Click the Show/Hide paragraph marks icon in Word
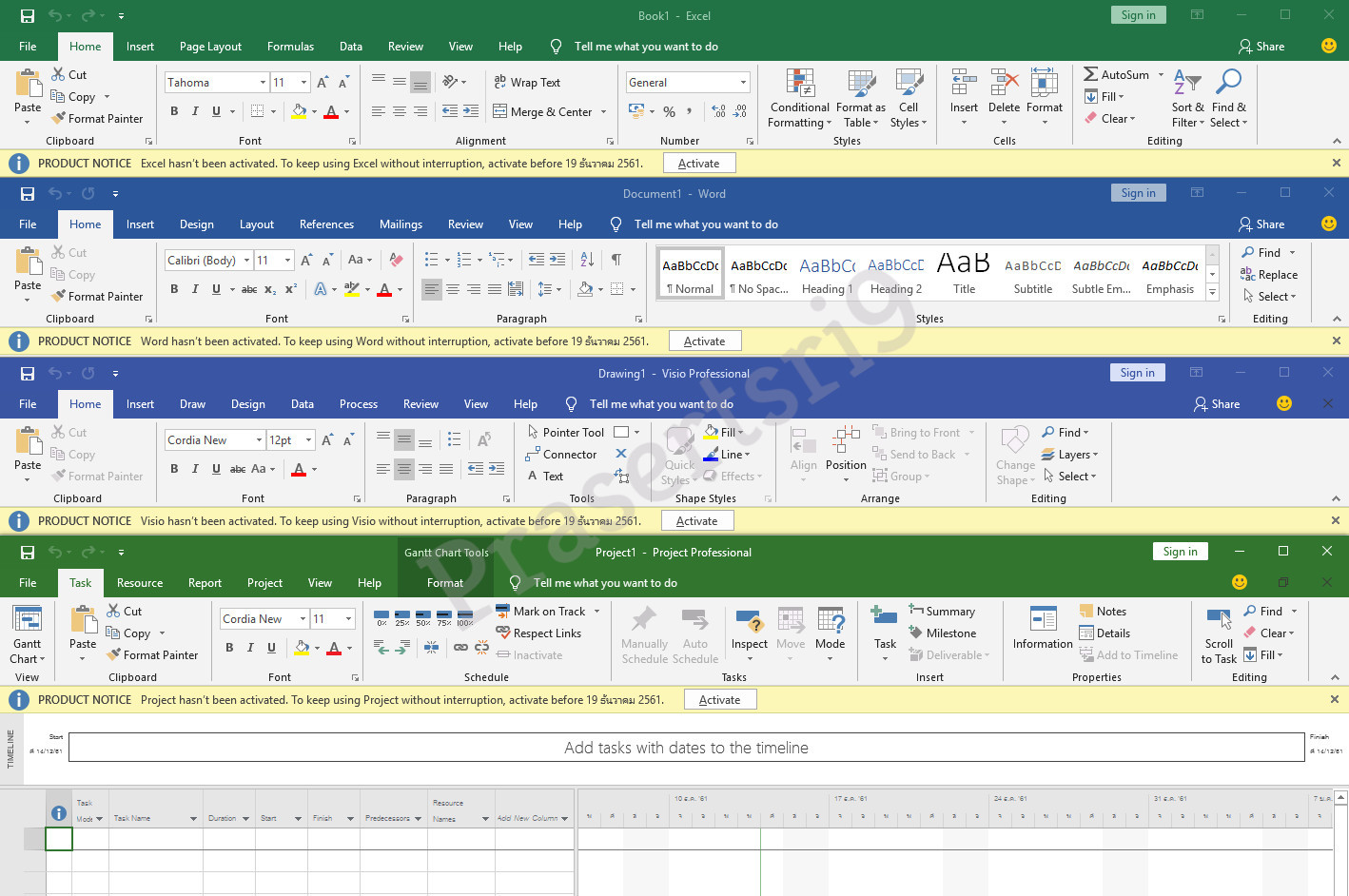This screenshot has width=1349, height=896. click(x=616, y=260)
